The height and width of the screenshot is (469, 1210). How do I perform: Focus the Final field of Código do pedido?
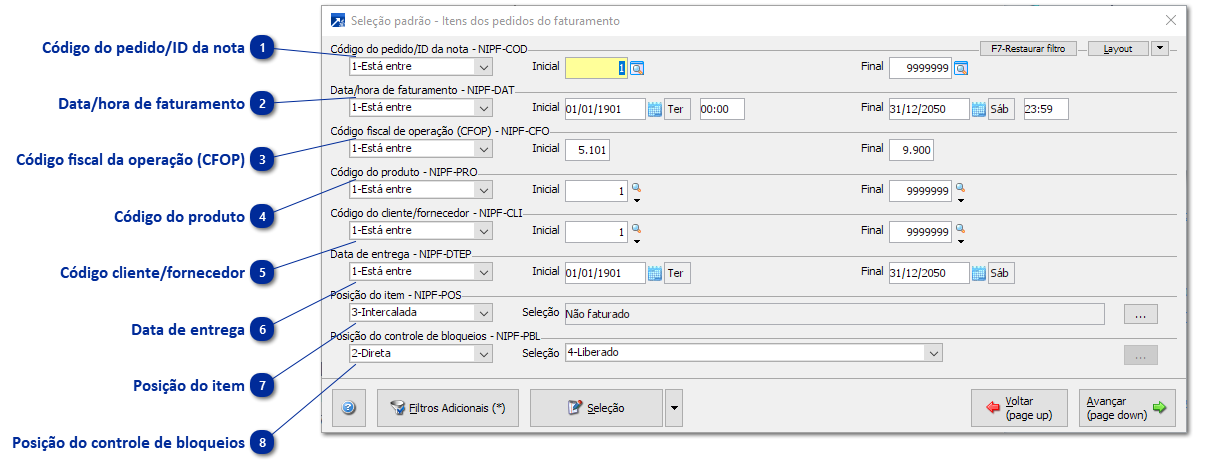(920, 68)
